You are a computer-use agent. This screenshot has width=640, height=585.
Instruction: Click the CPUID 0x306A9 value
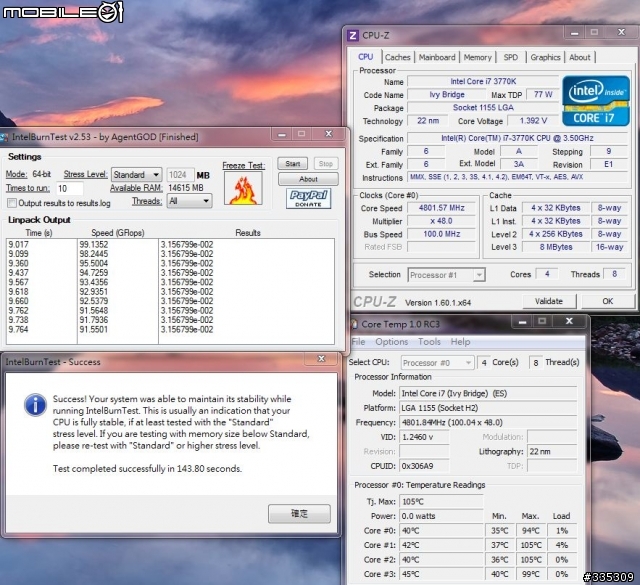point(424,466)
